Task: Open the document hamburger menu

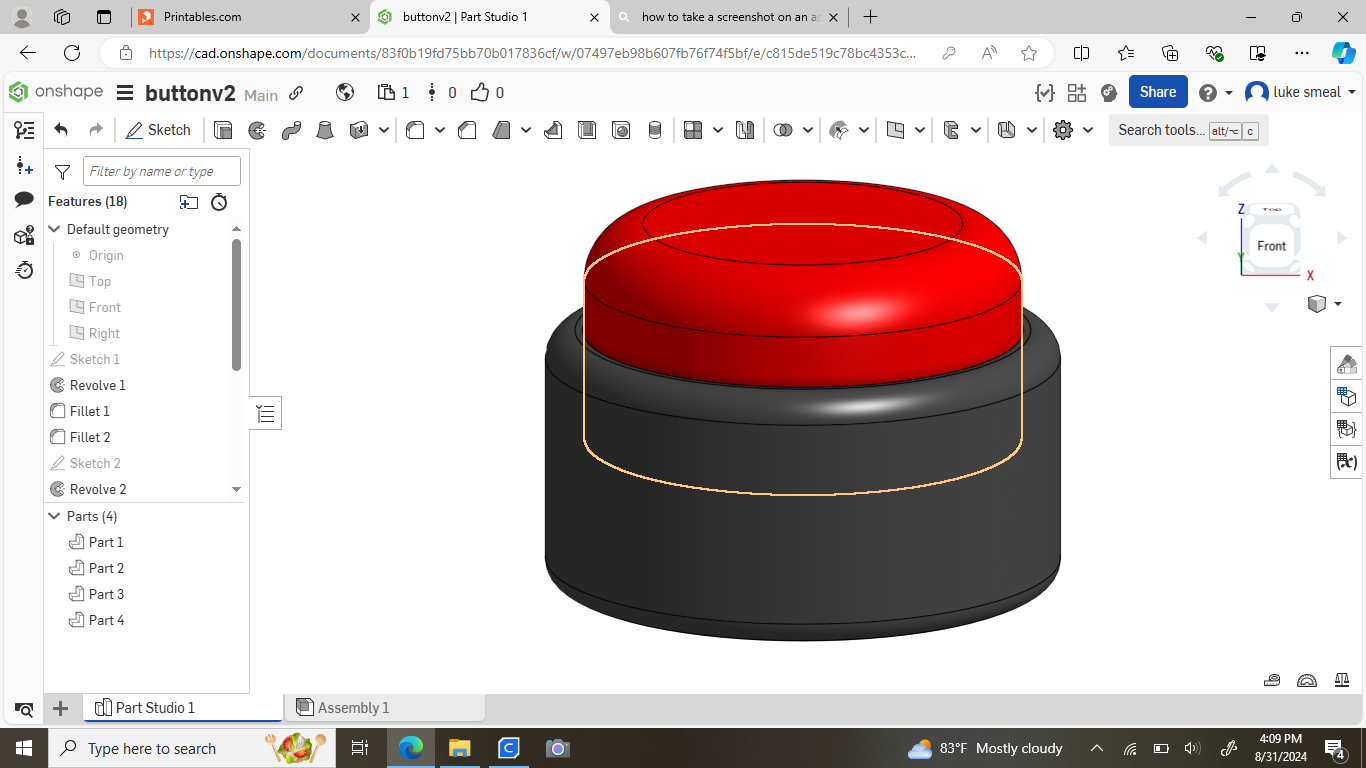Action: (125, 93)
